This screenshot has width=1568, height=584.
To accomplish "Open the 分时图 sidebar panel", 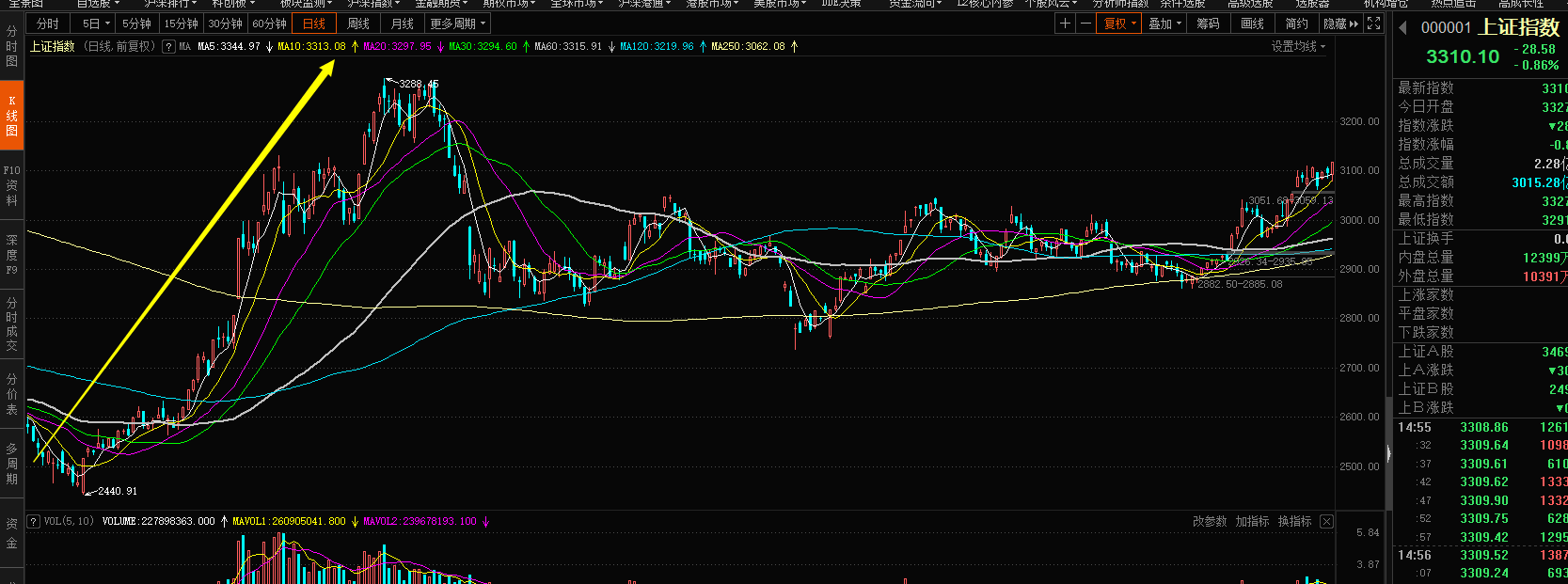I will pos(11,46).
